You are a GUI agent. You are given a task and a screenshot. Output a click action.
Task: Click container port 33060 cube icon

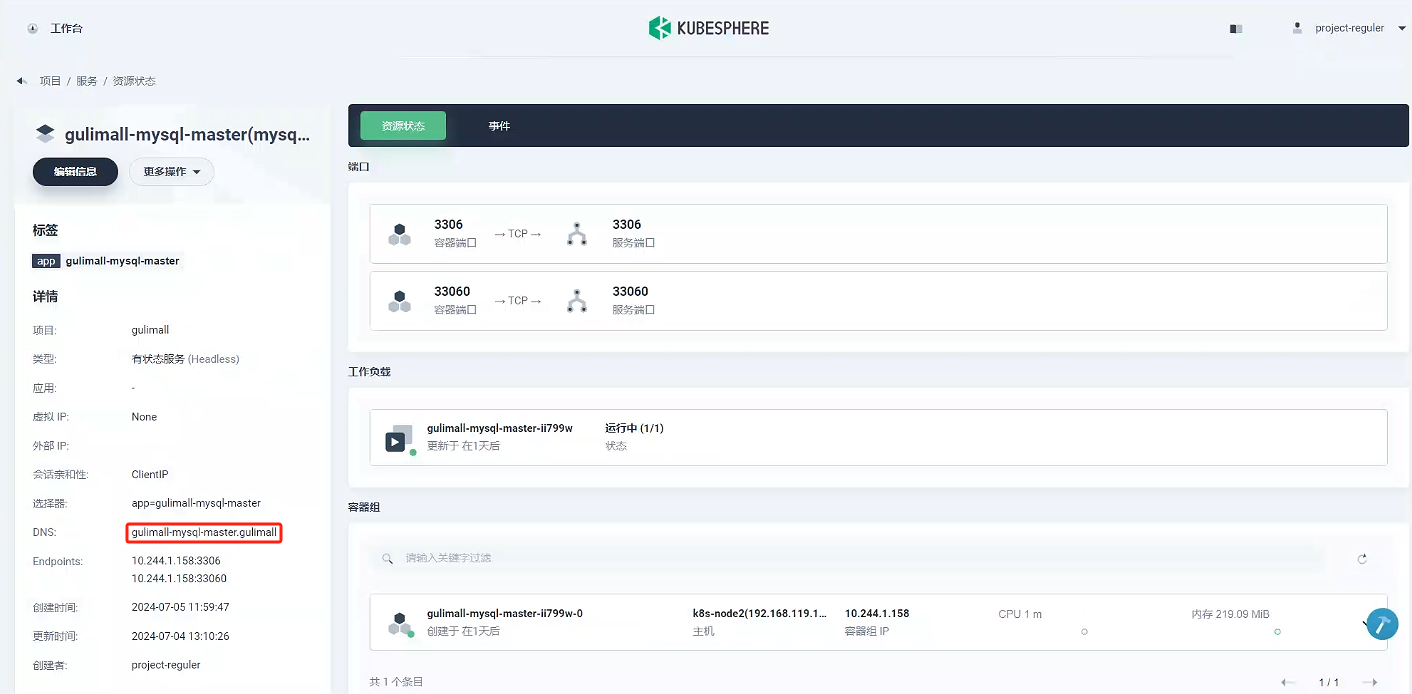click(x=399, y=300)
